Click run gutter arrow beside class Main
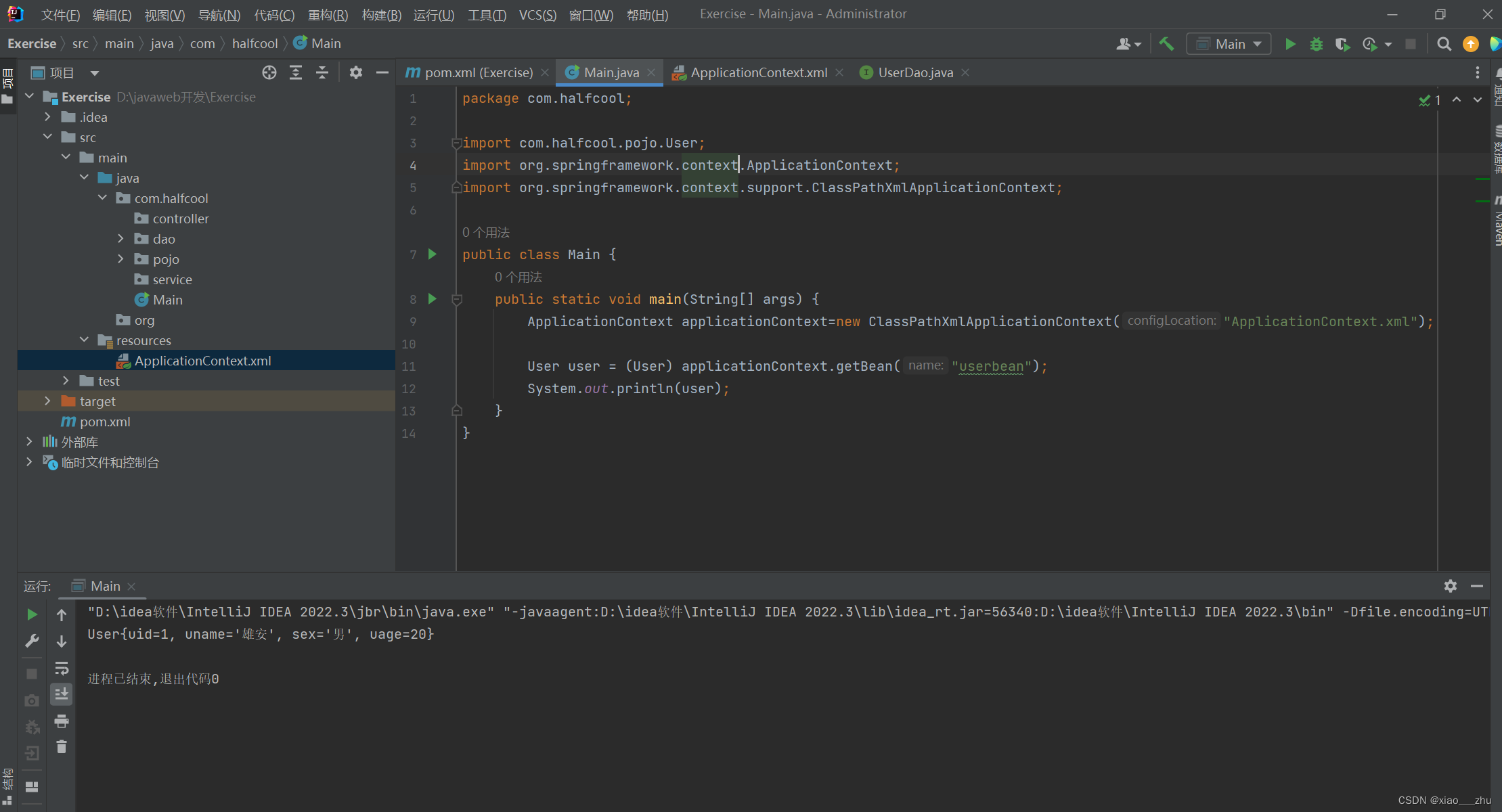Image resolution: width=1502 pixels, height=812 pixels. pos(433,254)
